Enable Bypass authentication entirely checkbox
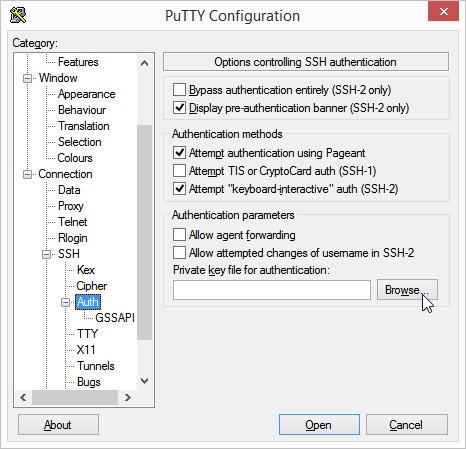This screenshot has height=449, width=466. pyautogui.click(x=179, y=90)
